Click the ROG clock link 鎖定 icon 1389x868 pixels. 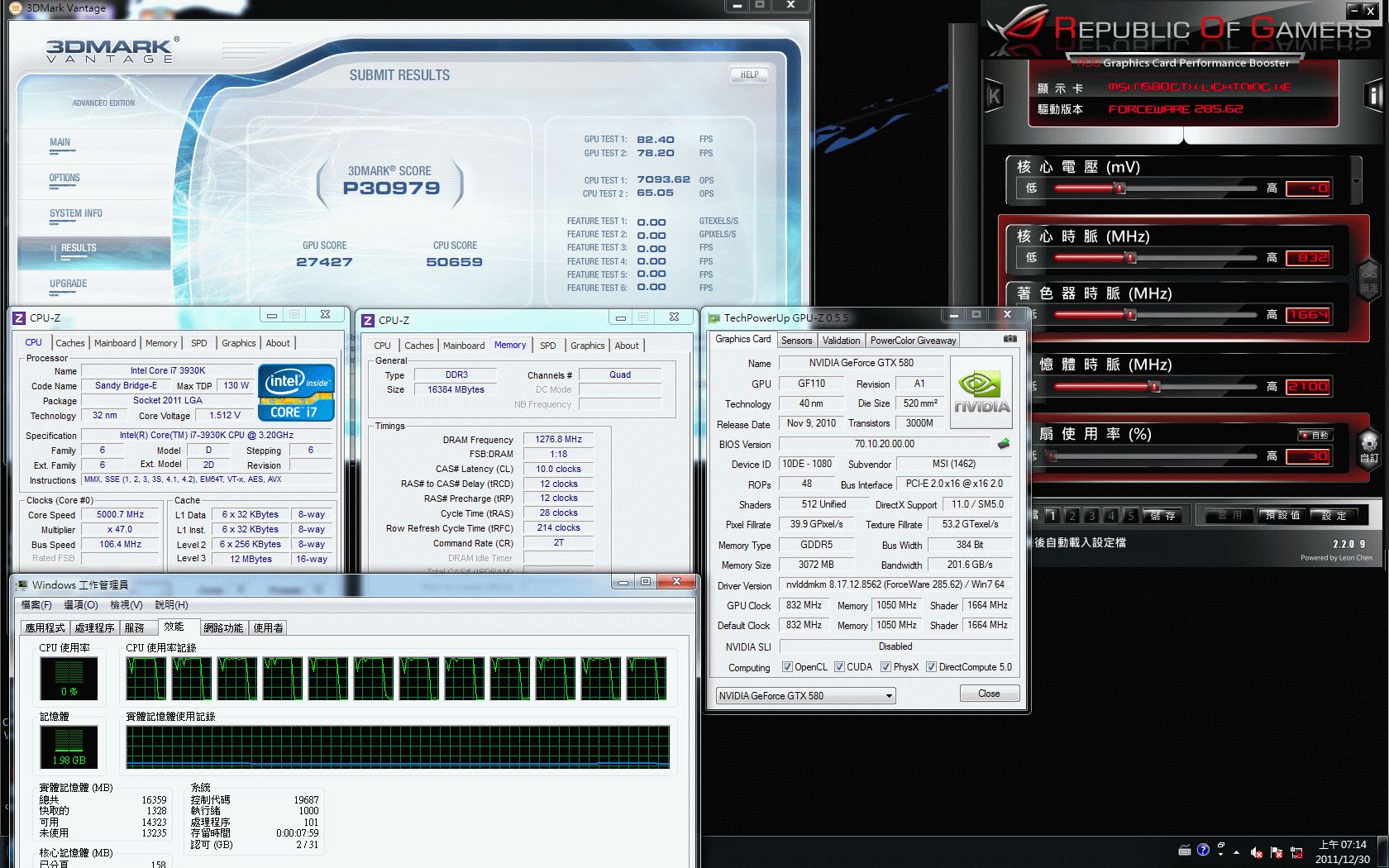[1369, 279]
